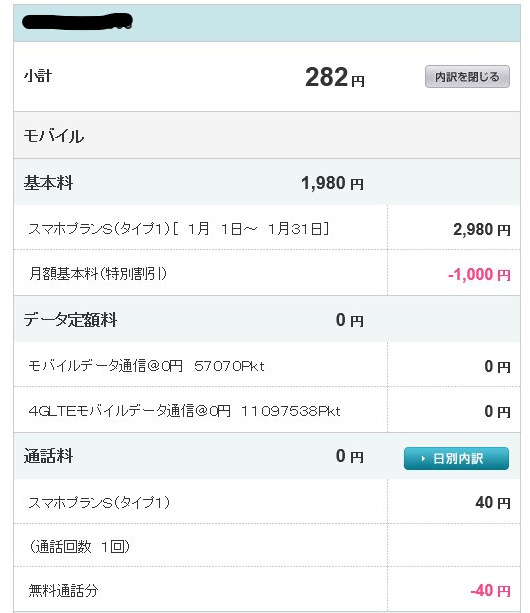Click the 月額基本料(特別割引) row
This screenshot has width=530, height=613.
(267, 273)
